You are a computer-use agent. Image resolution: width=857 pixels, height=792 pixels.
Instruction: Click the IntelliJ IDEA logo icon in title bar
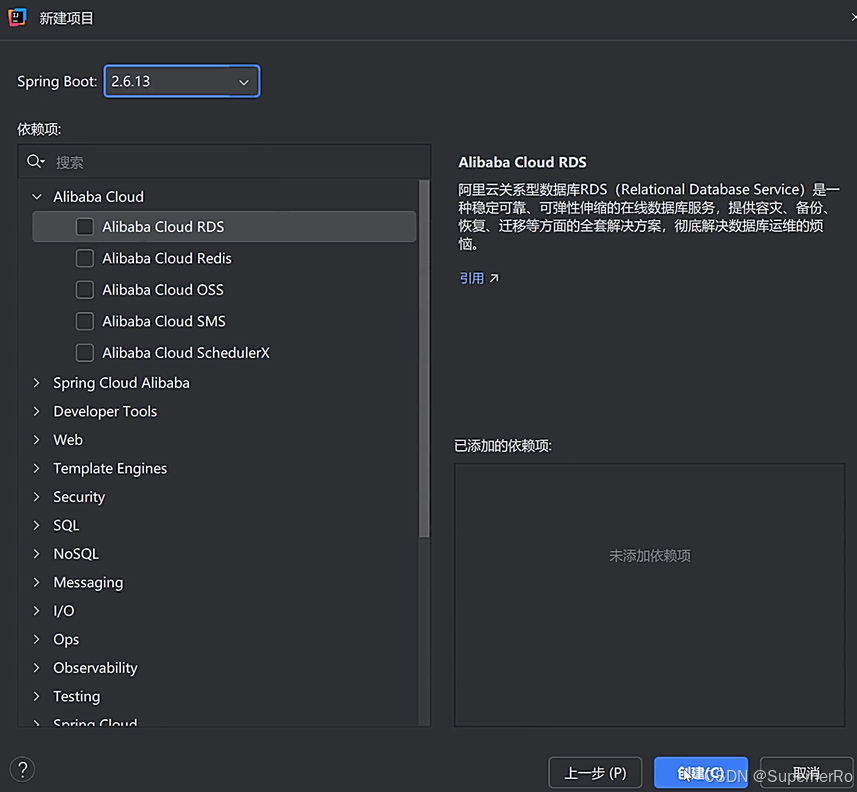tap(17, 17)
